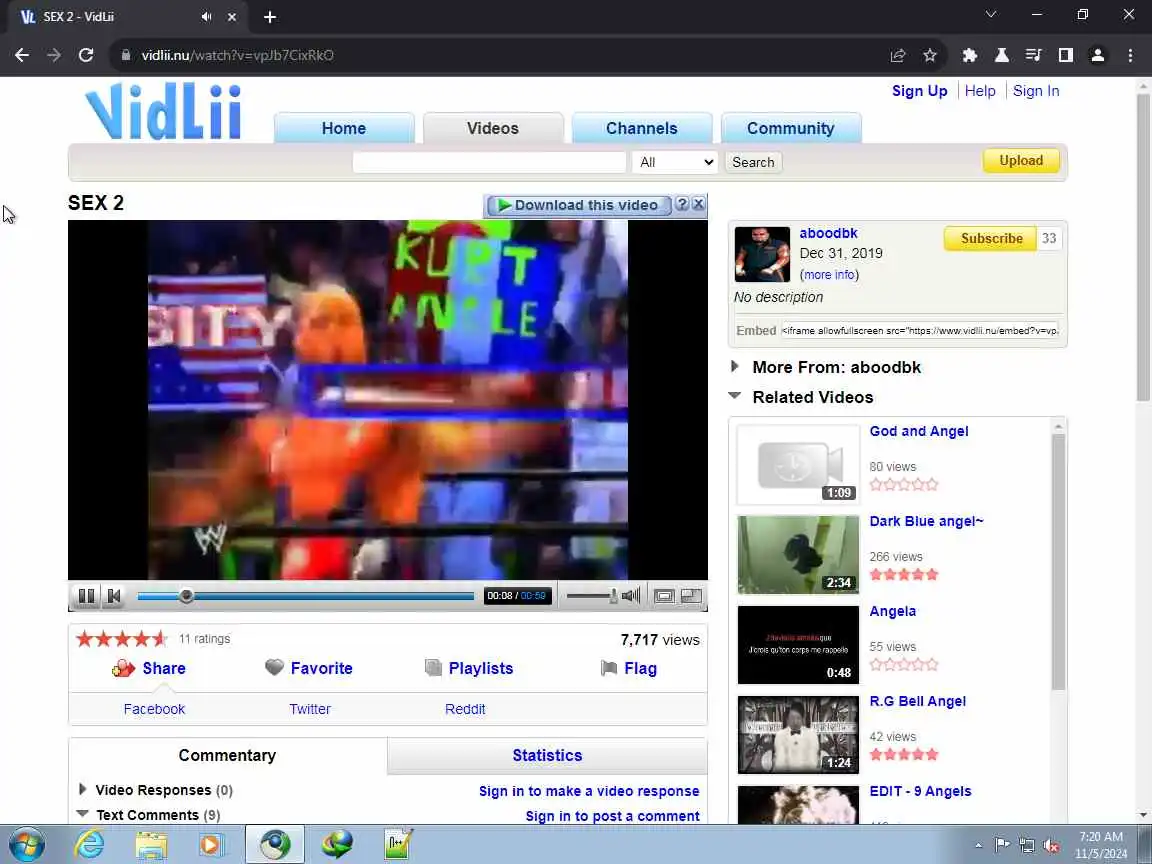Show more info about the video
The width and height of the screenshot is (1152, 864).
(x=829, y=275)
